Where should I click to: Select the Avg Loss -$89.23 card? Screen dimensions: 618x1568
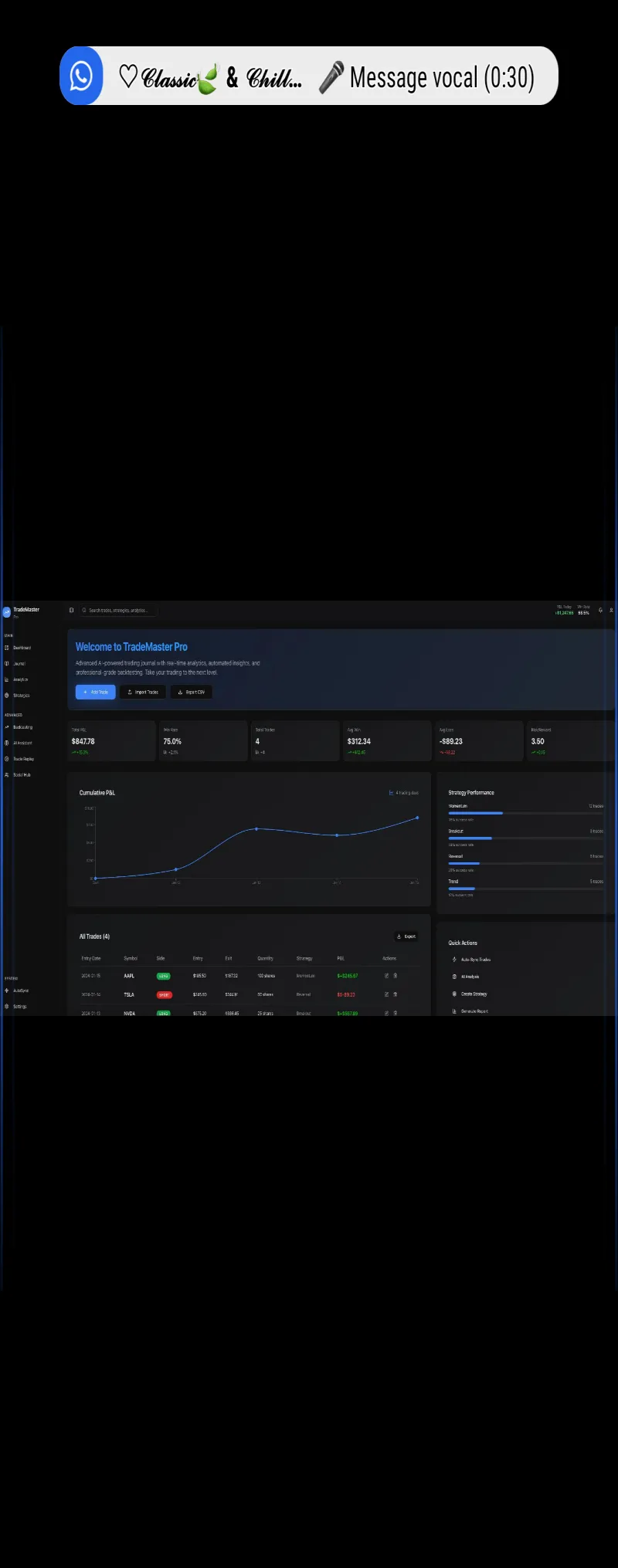(x=479, y=741)
